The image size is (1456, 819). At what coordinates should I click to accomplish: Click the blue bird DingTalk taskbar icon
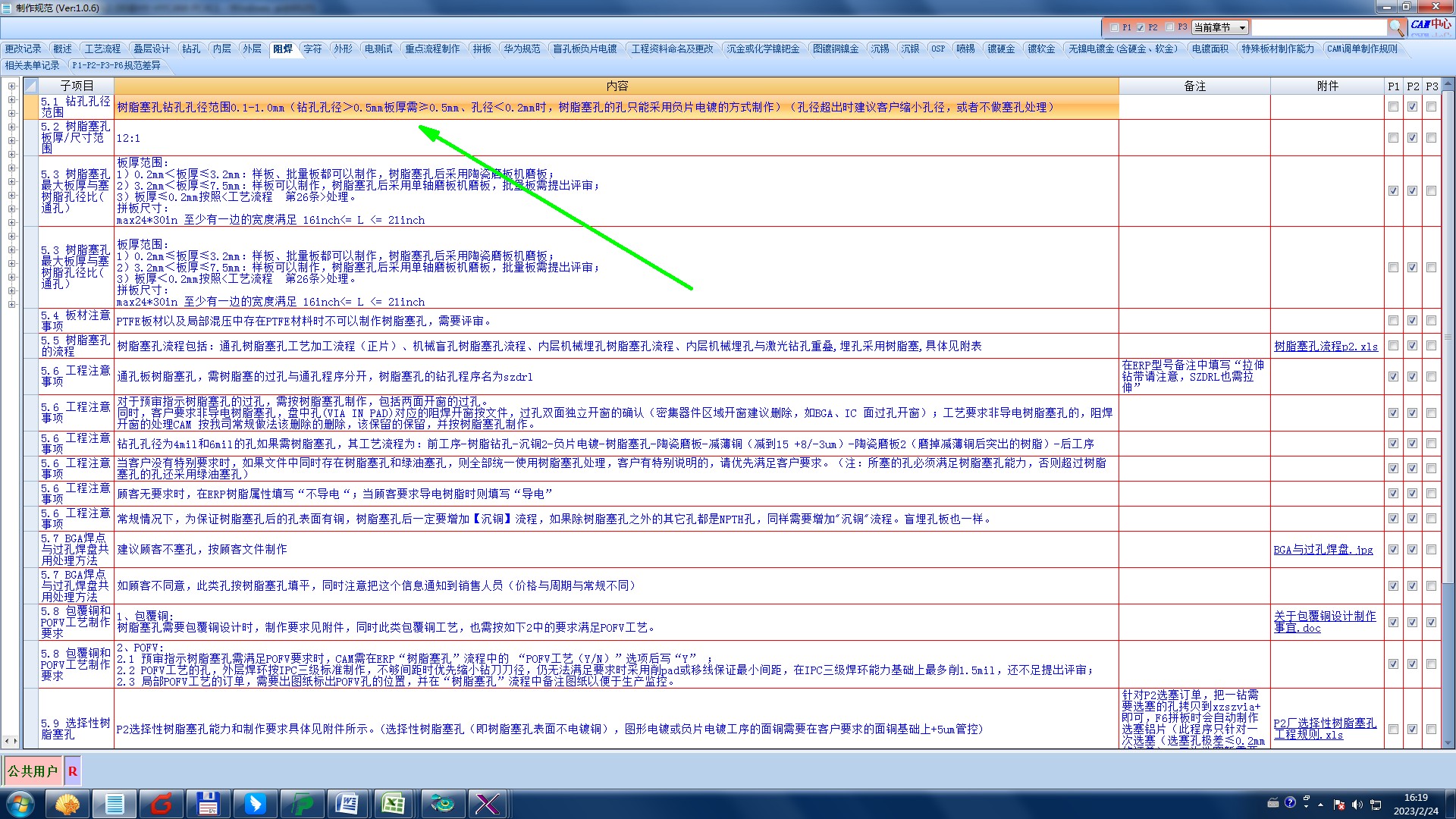tap(255, 803)
